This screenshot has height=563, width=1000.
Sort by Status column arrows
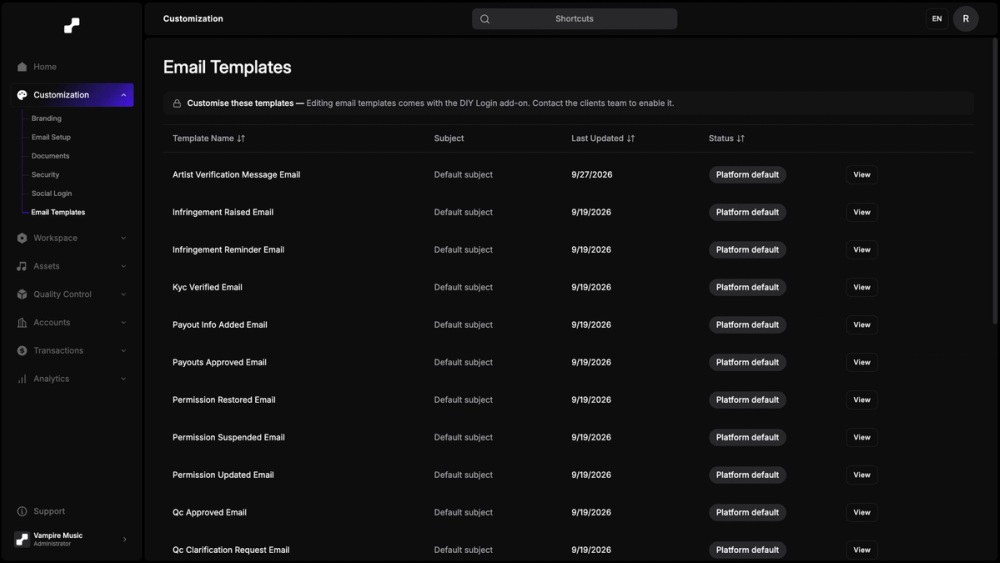[x=740, y=138]
